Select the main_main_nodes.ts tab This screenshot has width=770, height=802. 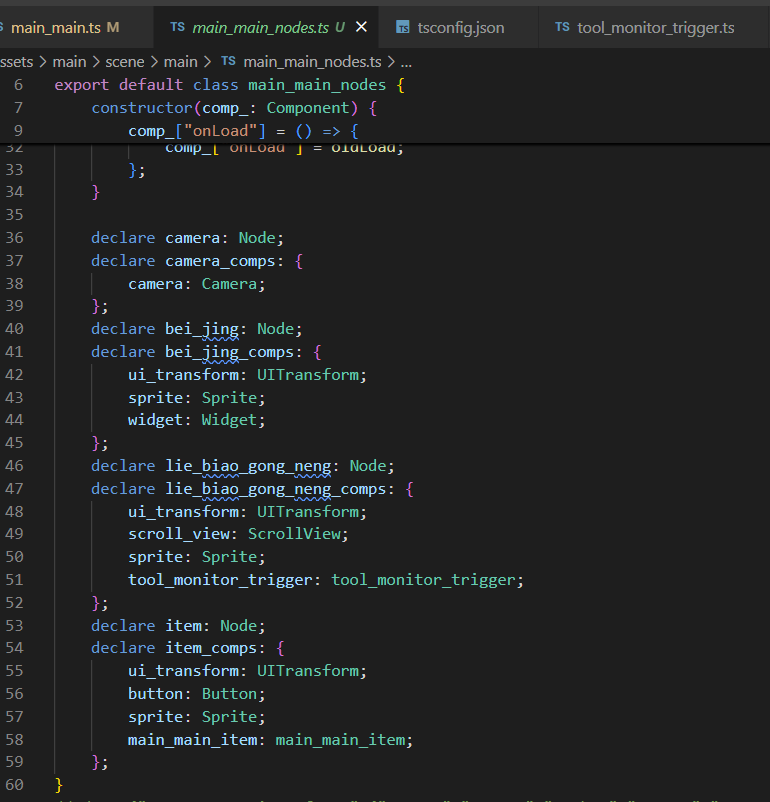point(266,27)
